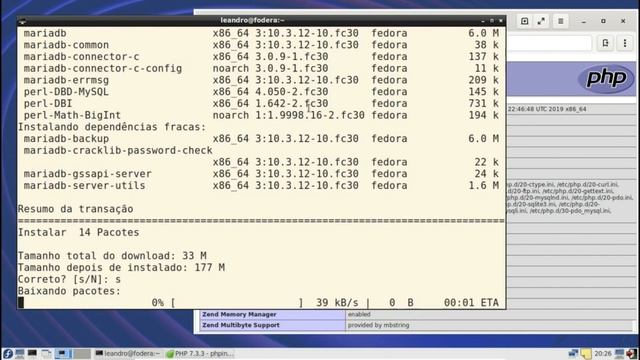Close the browser window

pyautogui.click(x=623, y=21)
